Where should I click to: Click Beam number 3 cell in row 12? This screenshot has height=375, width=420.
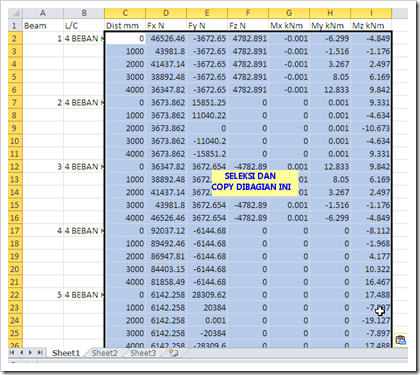click(43, 166)
